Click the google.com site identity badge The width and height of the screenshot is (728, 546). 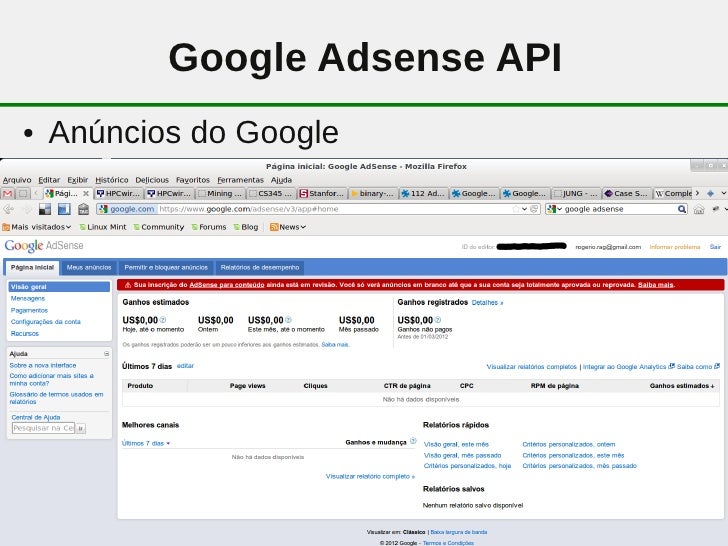(x=127, y=209)
